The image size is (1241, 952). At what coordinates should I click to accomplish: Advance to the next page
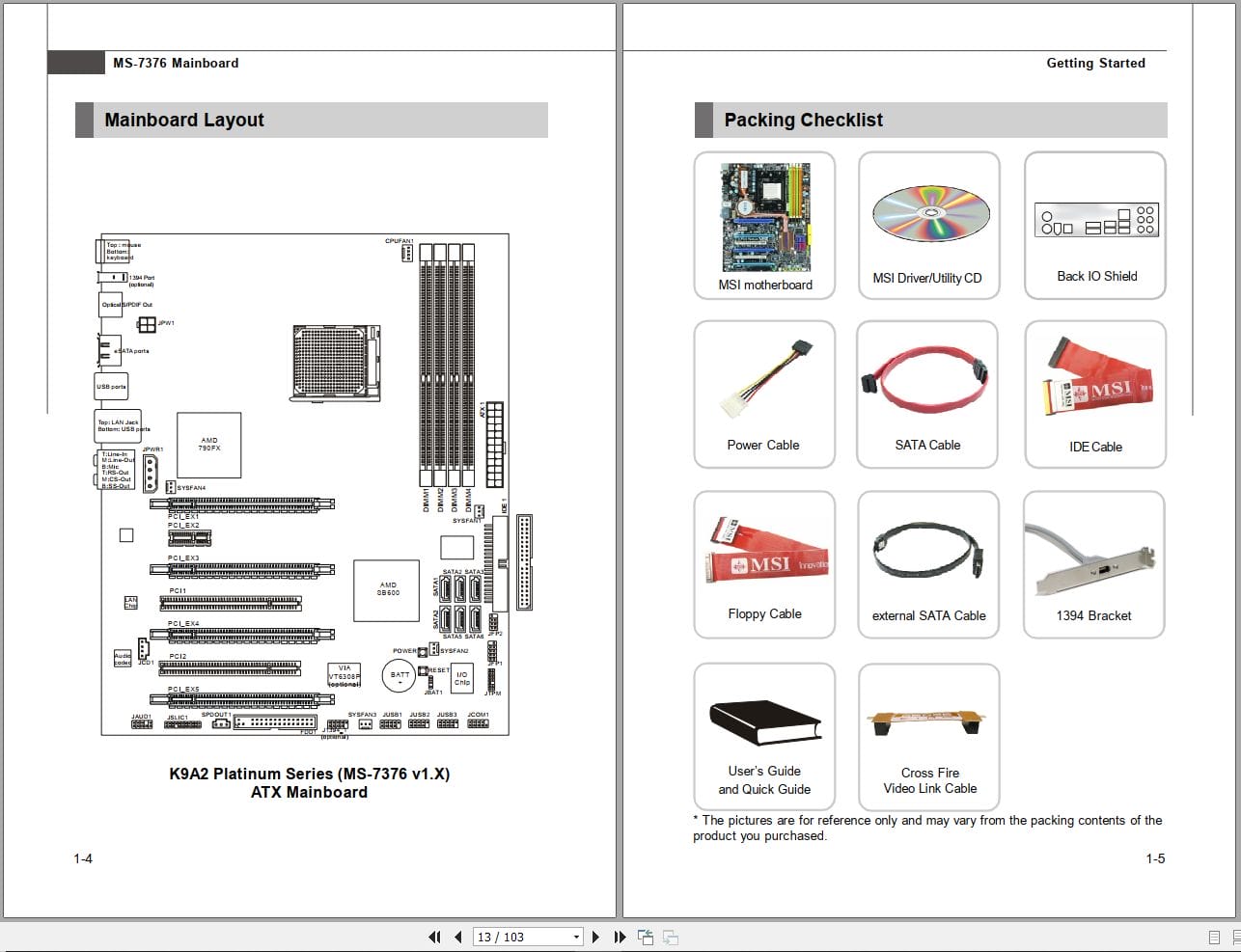point(596,937)
